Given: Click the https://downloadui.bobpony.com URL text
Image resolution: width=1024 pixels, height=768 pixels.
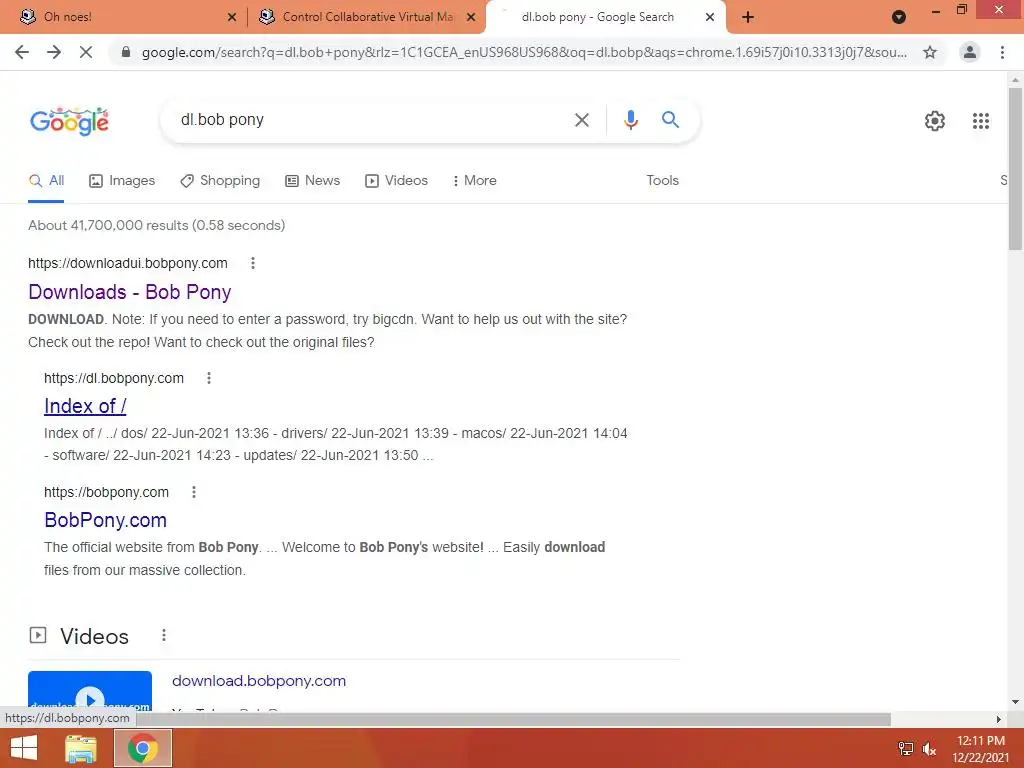Looking at the screenshot, I should pyautogui.click(x=128, y=263).
